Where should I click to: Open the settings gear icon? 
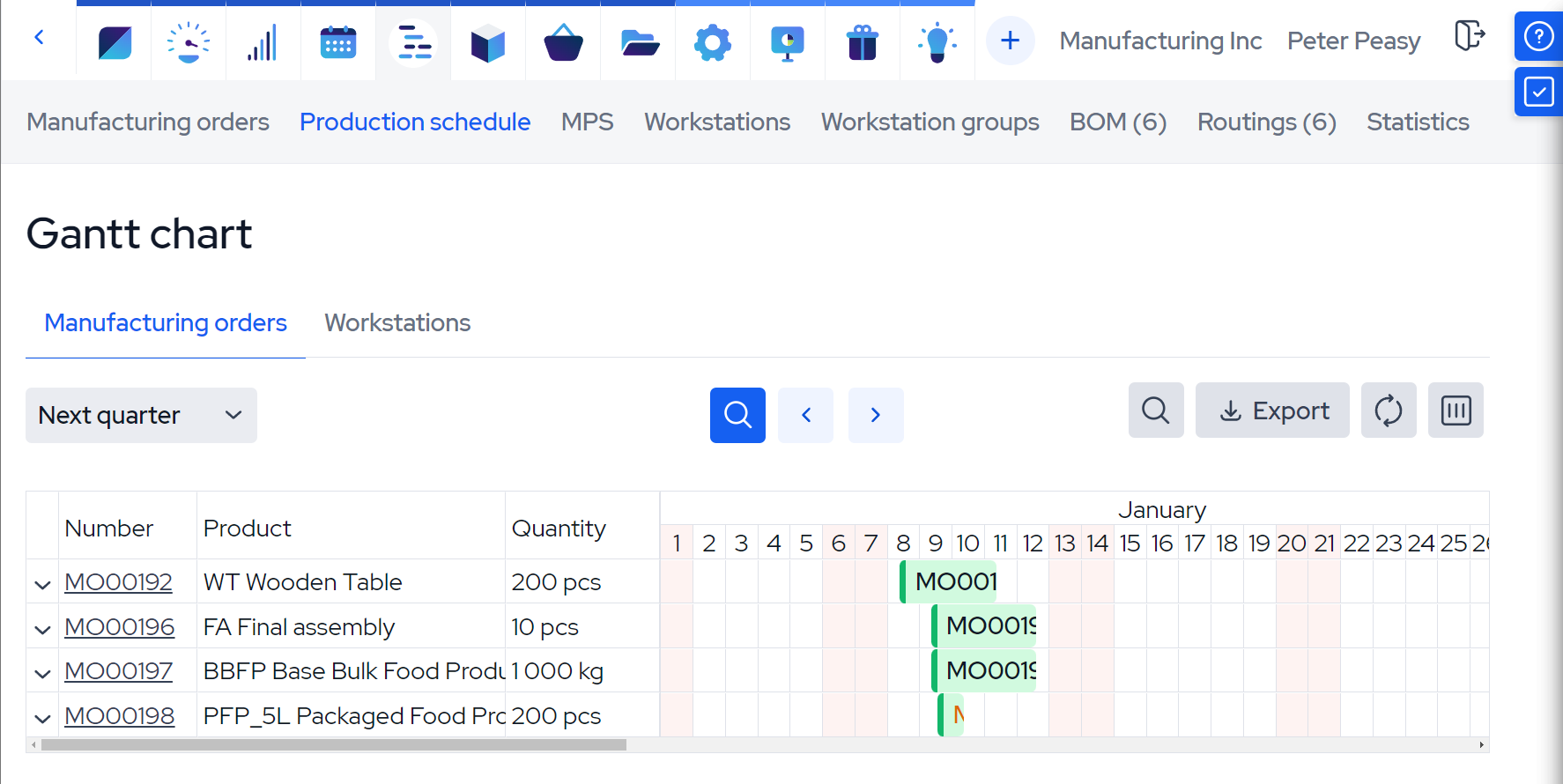coord(712,41)
